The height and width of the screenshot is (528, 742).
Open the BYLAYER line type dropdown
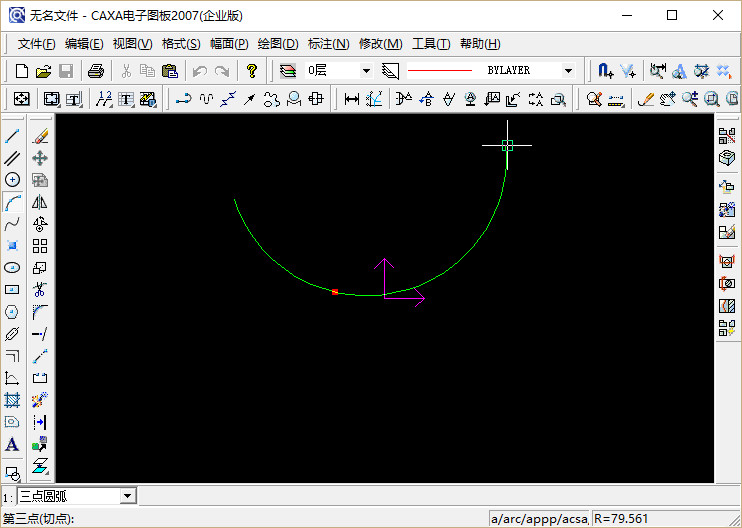click(x=568, y=71)
